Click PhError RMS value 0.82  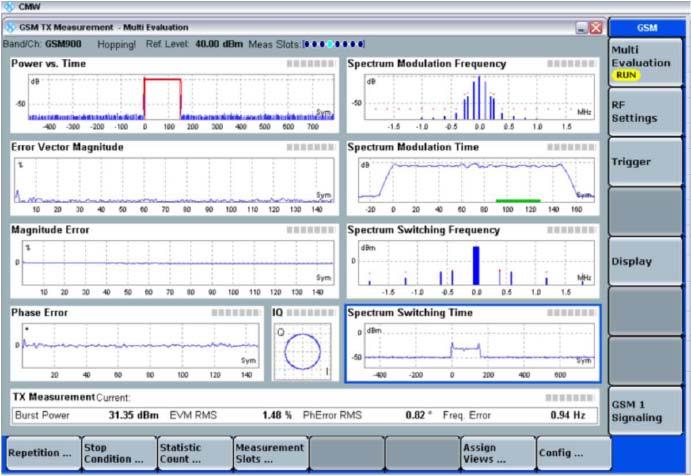418,416
